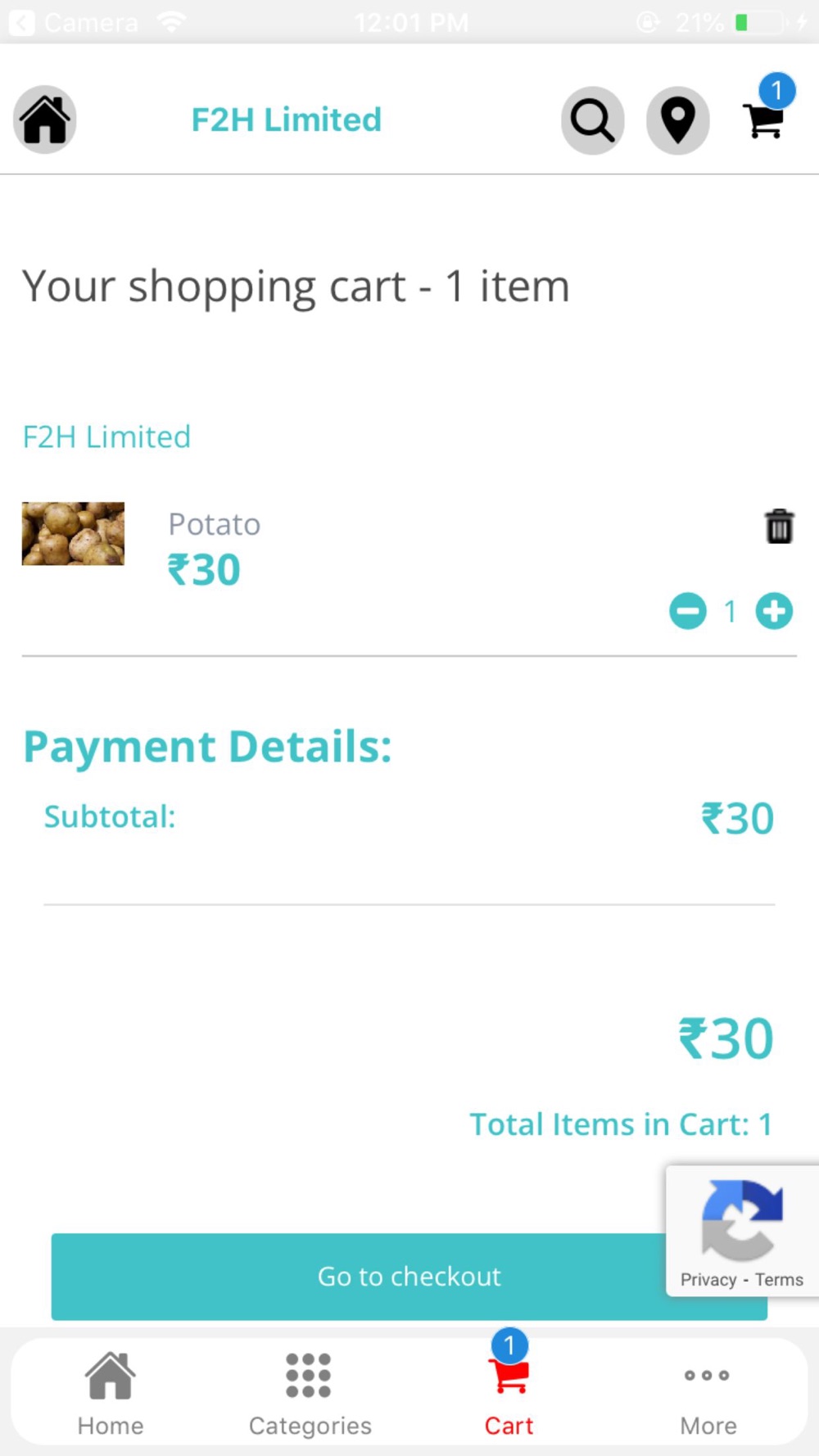Tap F2H Limited title in header
Screen dimensions: 819x1456
pos(287,120)
